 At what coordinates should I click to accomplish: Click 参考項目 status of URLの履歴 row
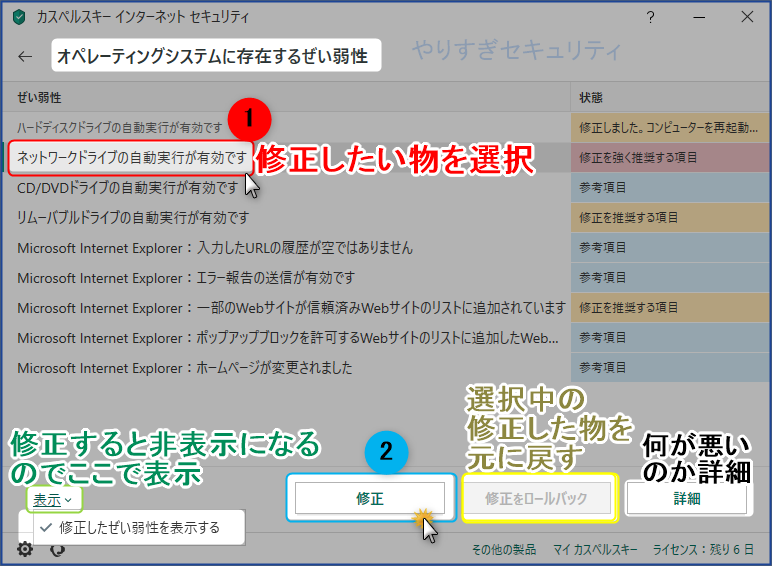pyautogui.click(x=670, y=248)
